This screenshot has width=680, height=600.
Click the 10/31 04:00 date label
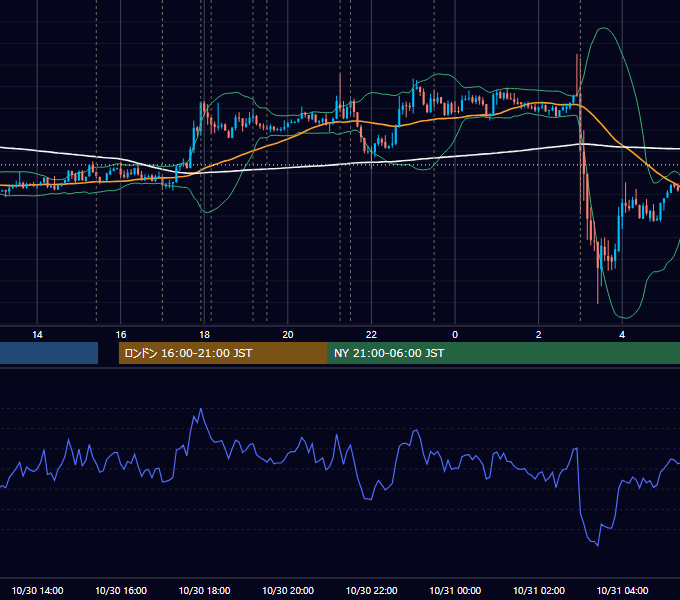coord(622,590)
